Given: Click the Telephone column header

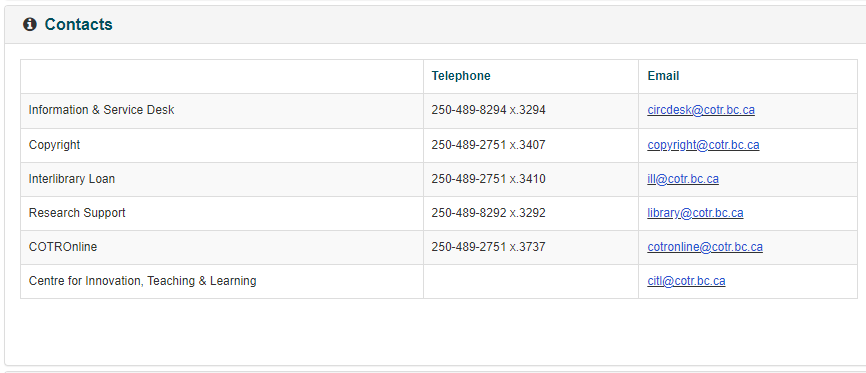Looking at the screenshot, I should (461, 76).
